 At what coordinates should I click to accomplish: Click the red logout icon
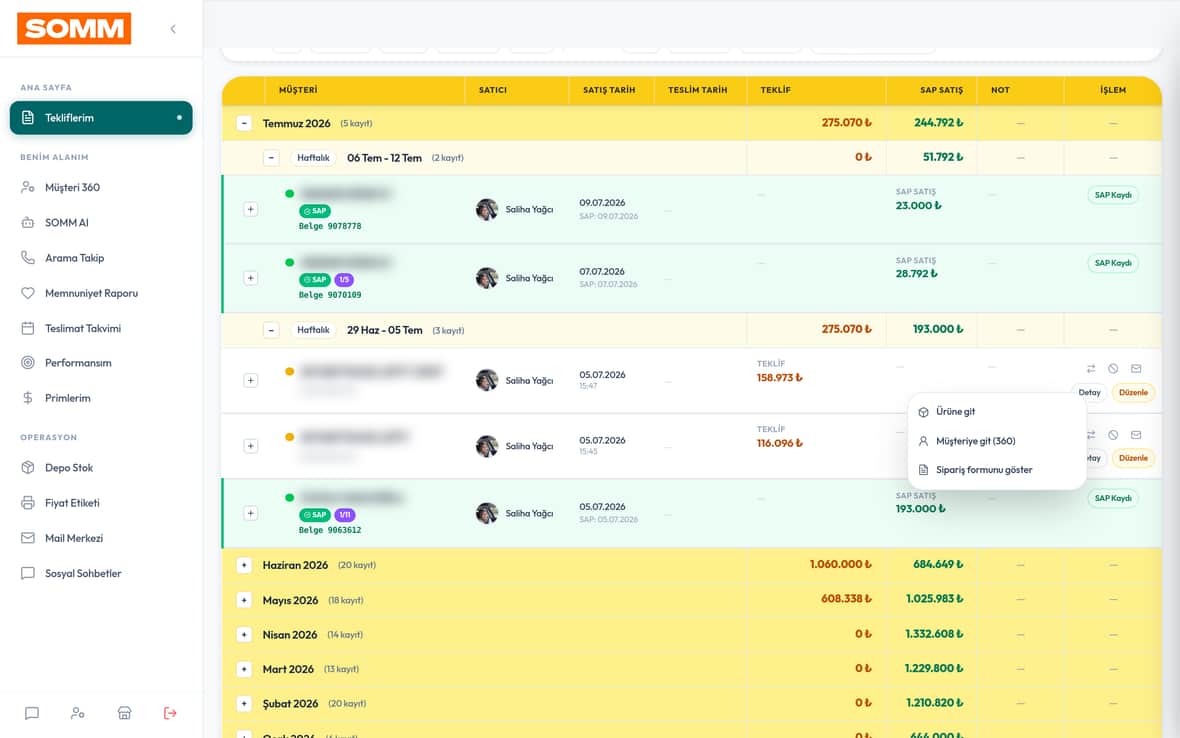pyautogui.click(x=170, y=713)
